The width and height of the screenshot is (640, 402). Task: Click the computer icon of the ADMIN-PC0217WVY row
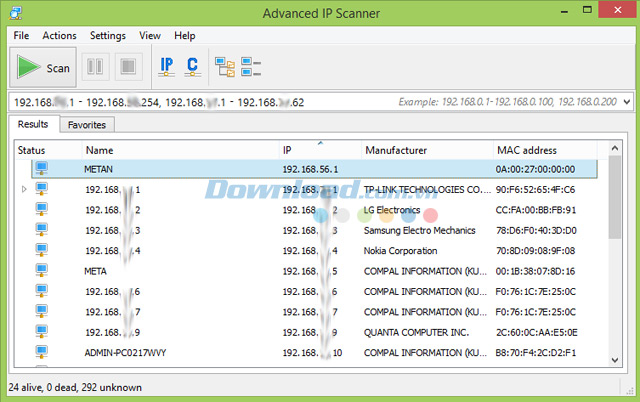point(41,352)
